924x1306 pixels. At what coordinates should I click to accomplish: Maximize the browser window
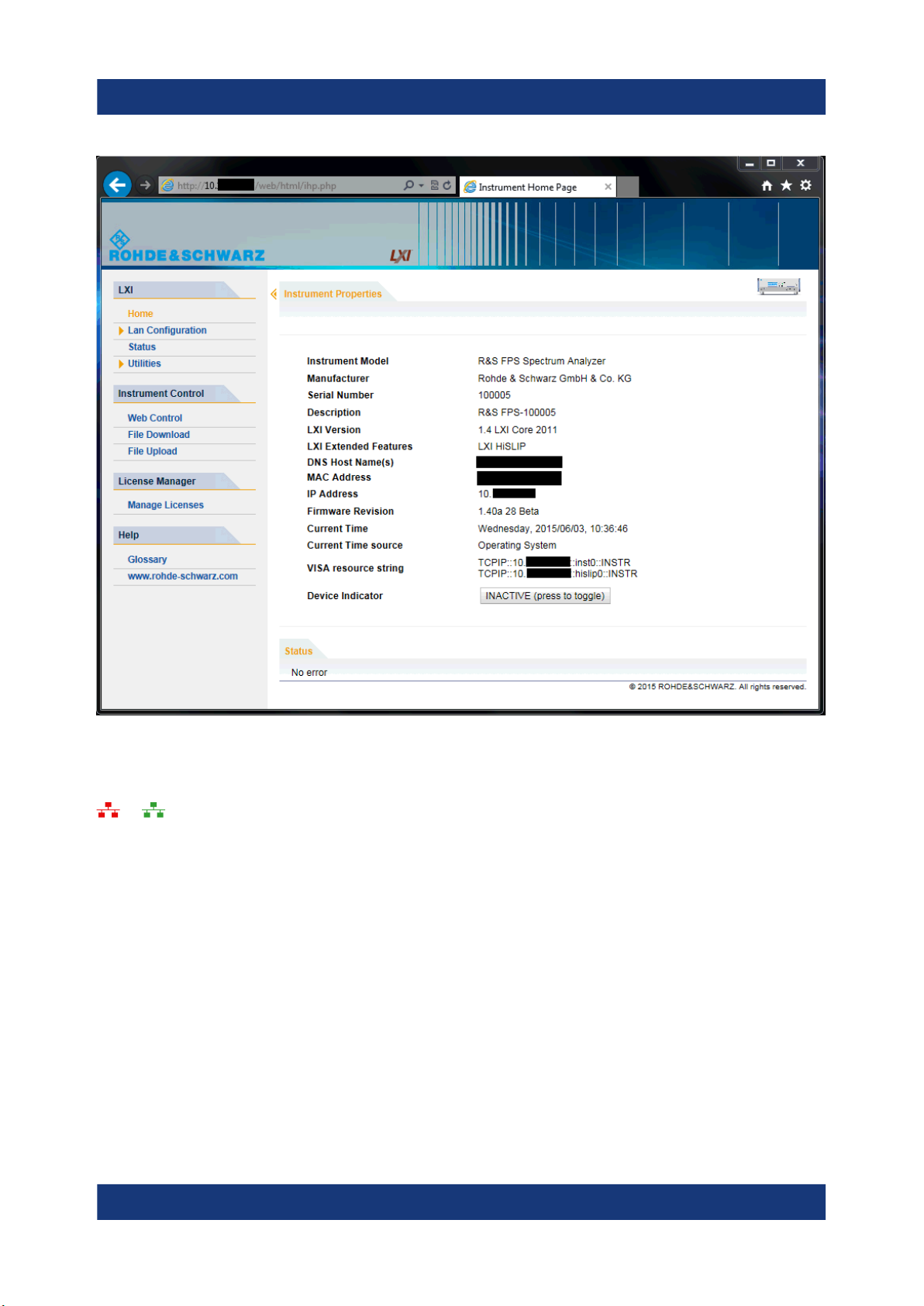pyautogui.click(x=771, y=164)
